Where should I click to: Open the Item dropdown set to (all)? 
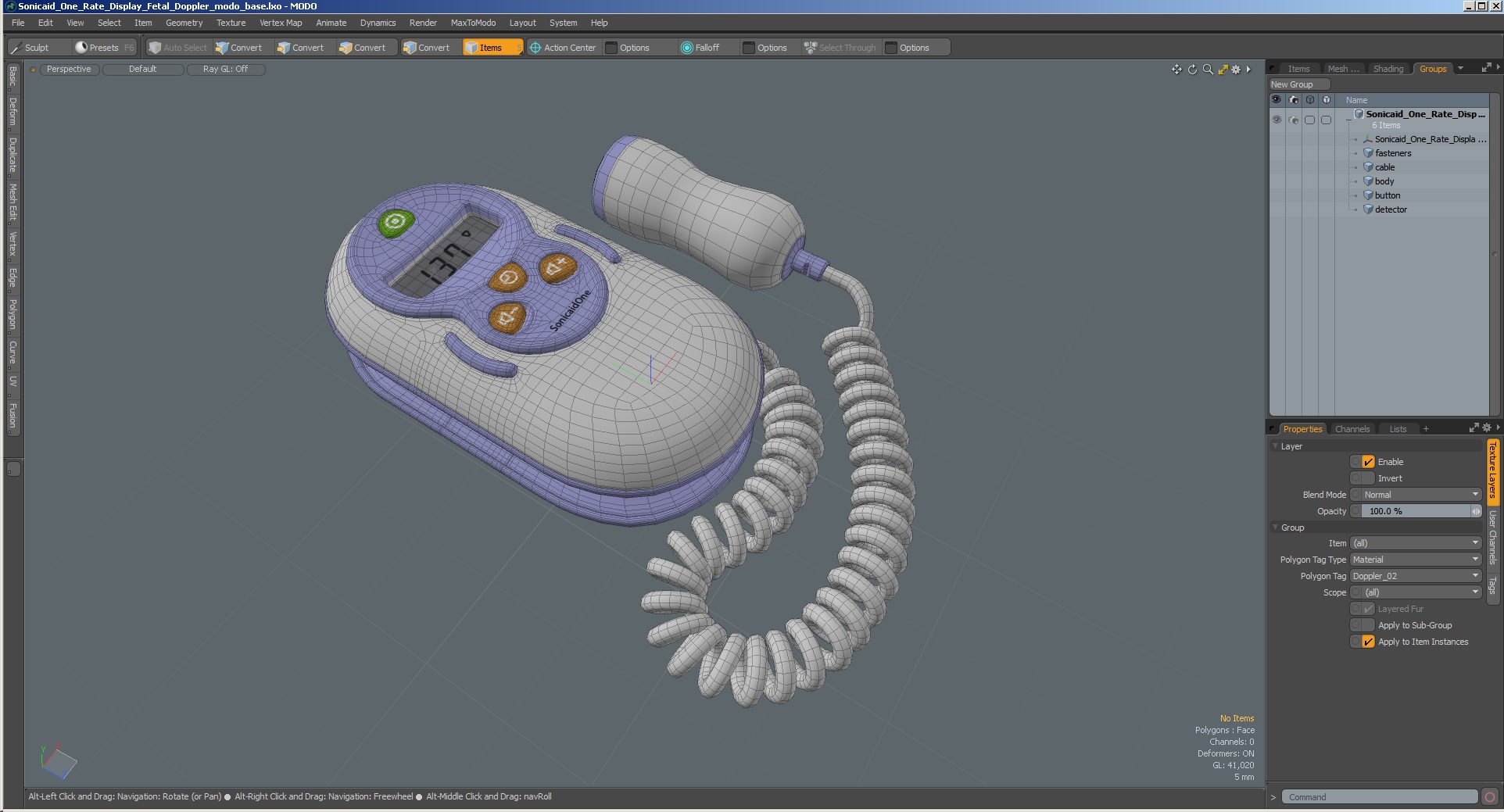point(1416,543)
